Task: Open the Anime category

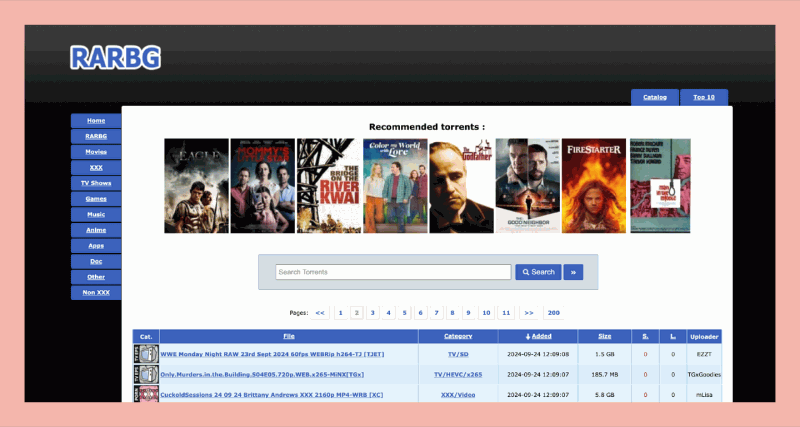Action: [96, 230]
